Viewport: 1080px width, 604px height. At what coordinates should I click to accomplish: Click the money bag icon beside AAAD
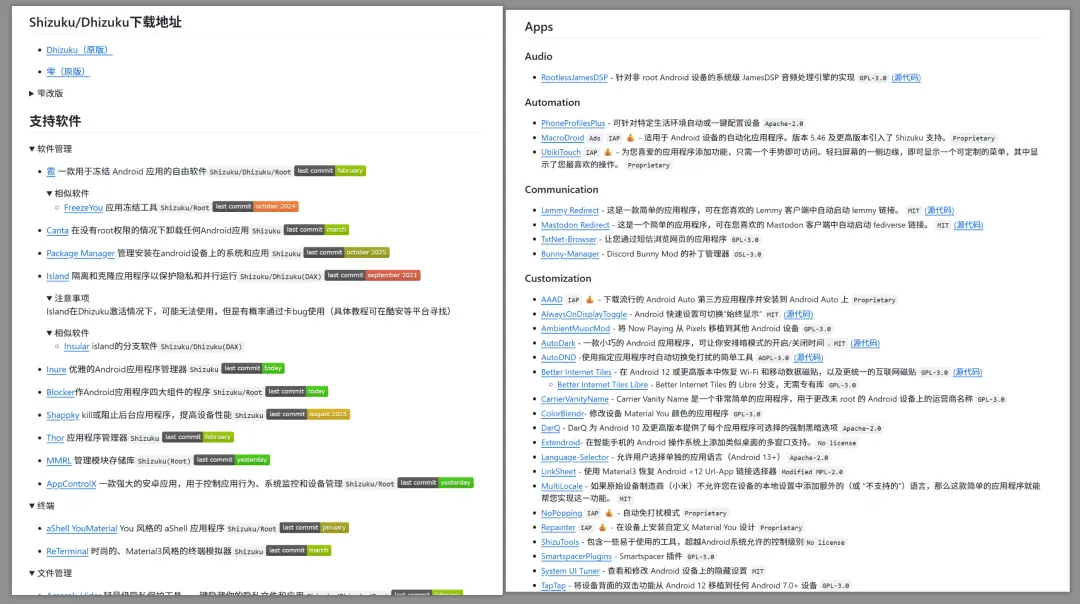(x=589, y=300)
